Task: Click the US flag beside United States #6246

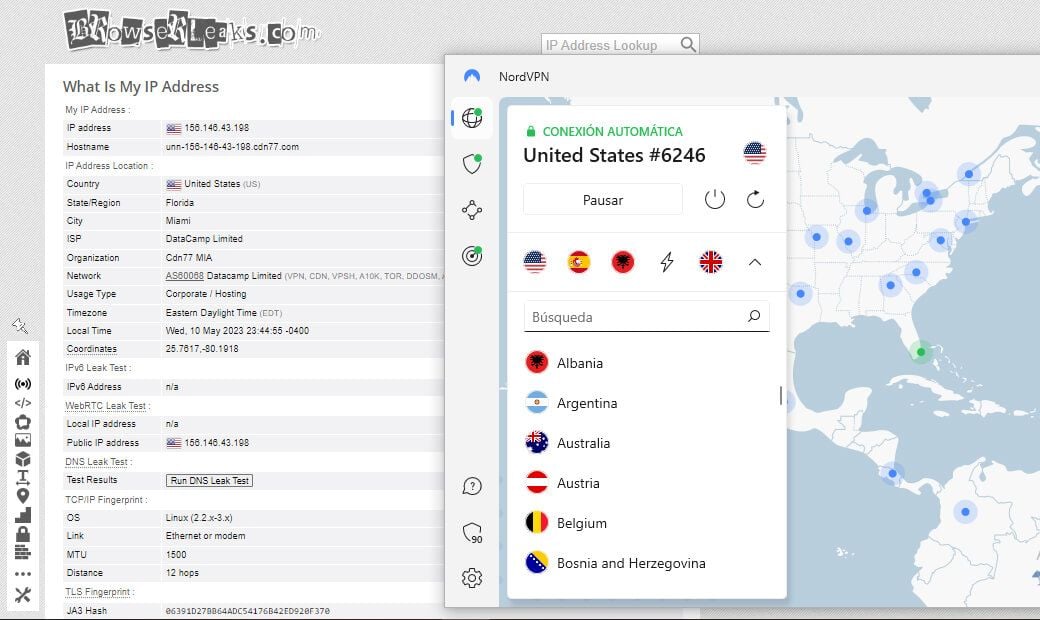Action: [754, 153]
